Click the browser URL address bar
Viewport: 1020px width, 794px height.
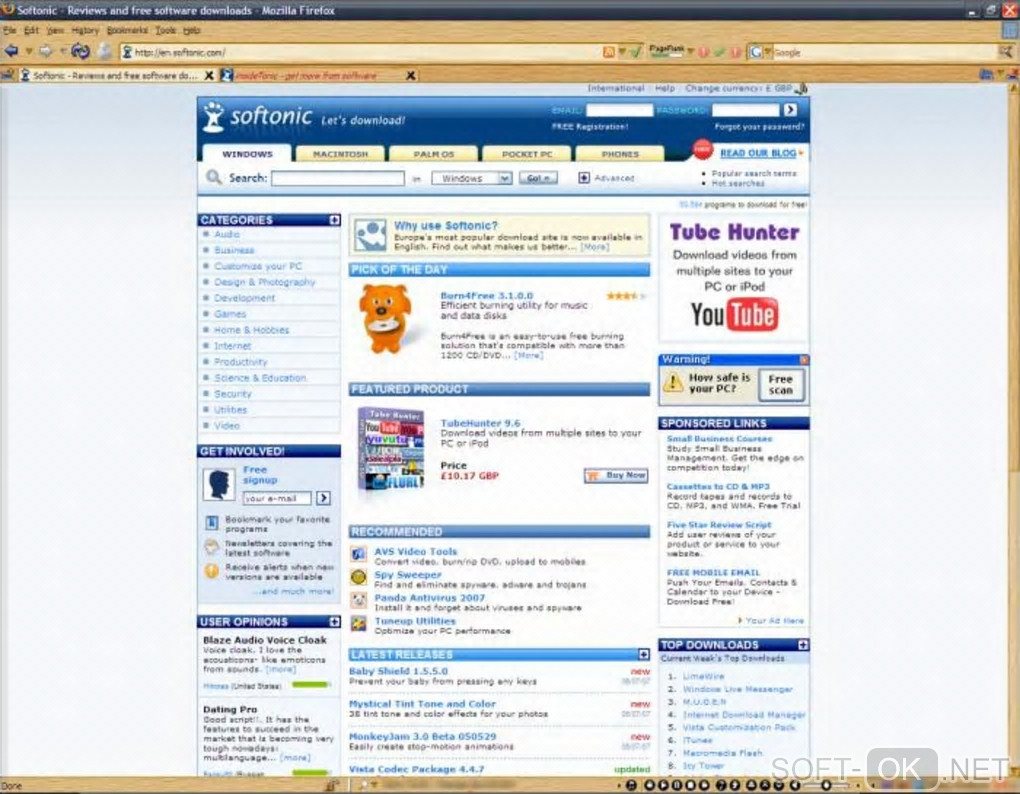358,52
